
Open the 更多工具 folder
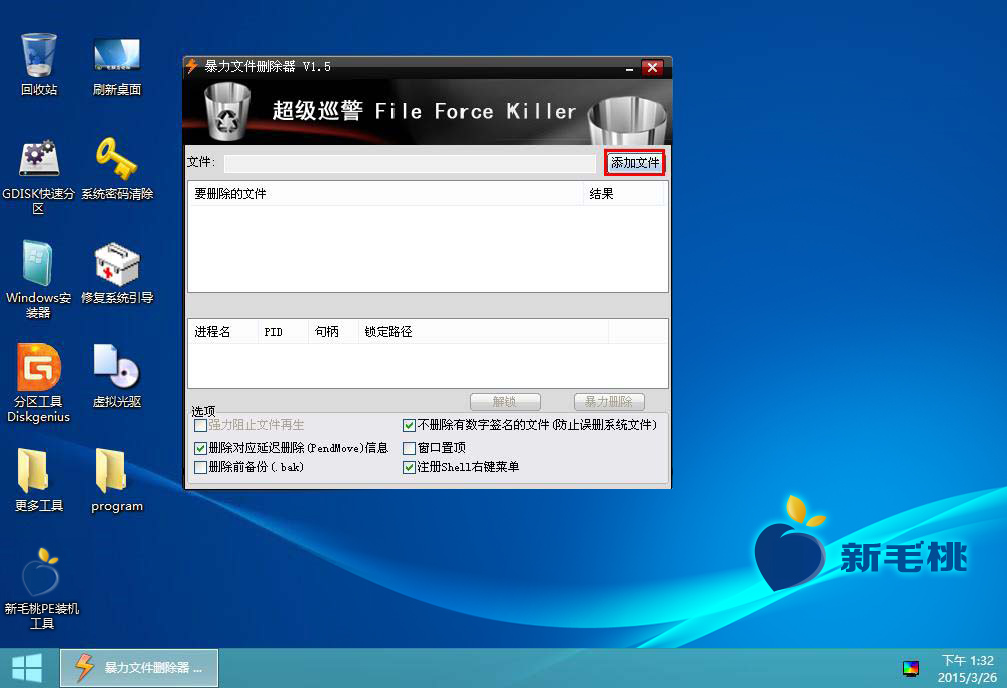pyautogui.click(x=39, y=481)
